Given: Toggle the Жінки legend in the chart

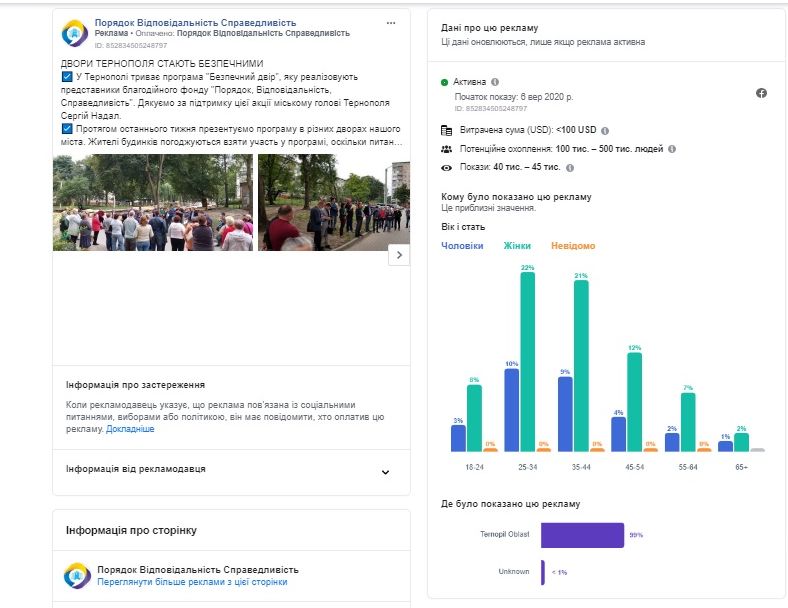Looking at the screenshot, I should [518, 246].
